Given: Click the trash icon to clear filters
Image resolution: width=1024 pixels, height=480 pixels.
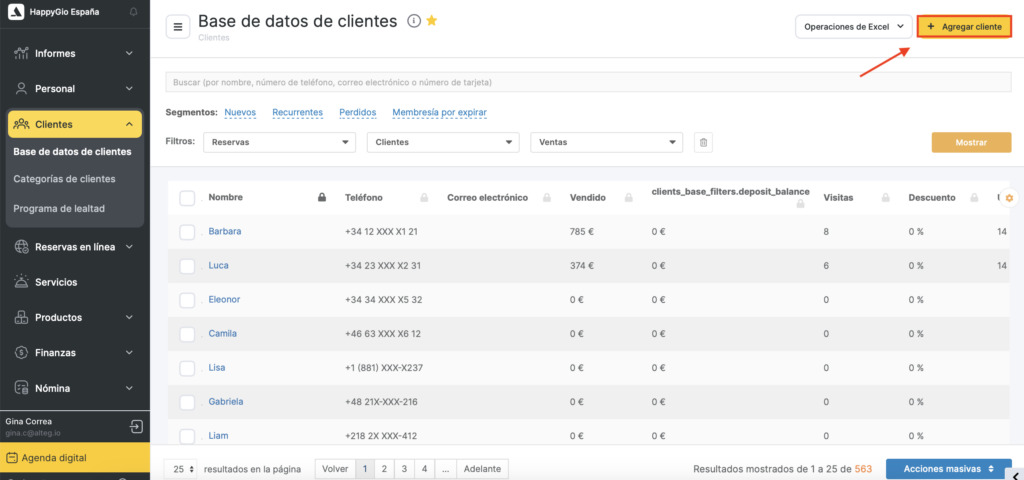Looking at the screenshot, I should pyautogui.click(x=704, y=143).
